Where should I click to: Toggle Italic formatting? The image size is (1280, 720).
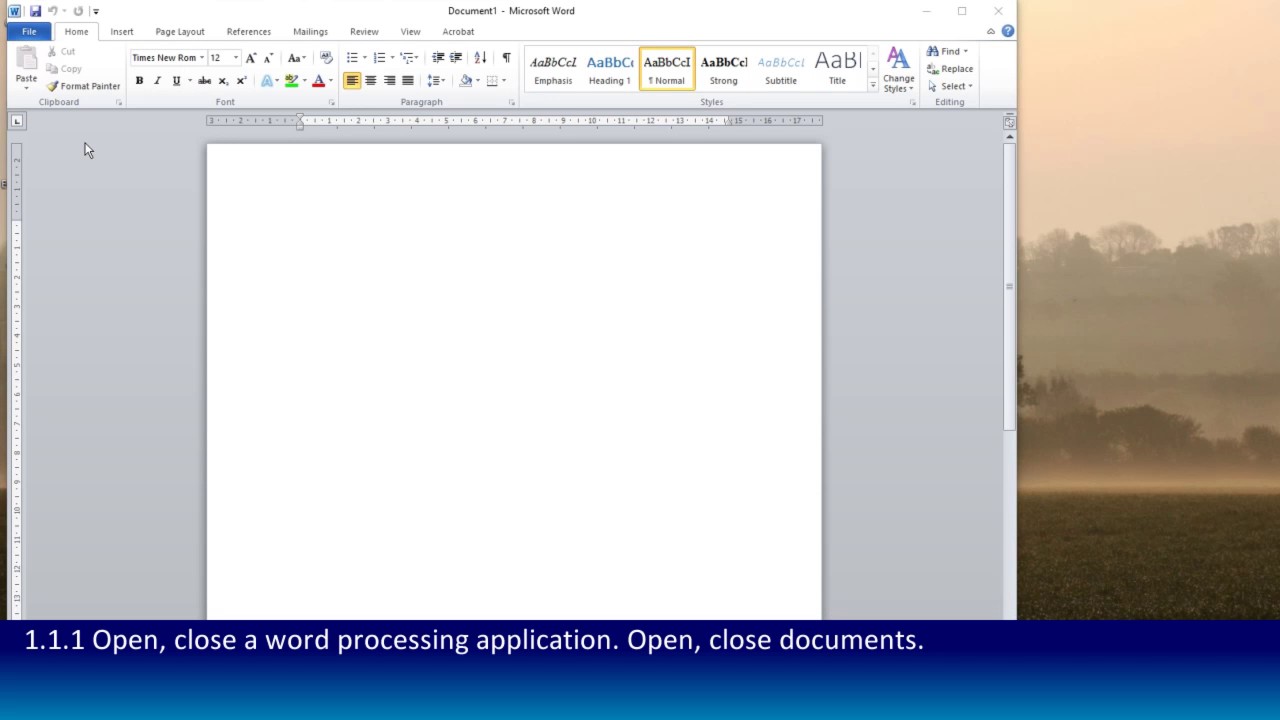coord(157,81)
